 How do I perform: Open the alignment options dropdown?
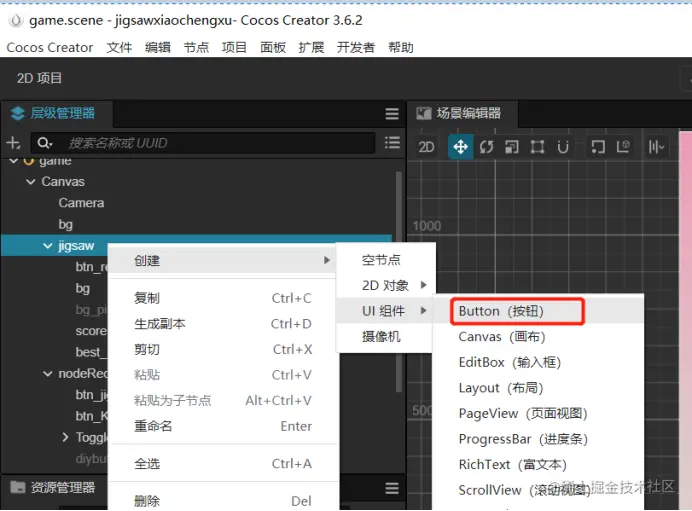(656, 147)
